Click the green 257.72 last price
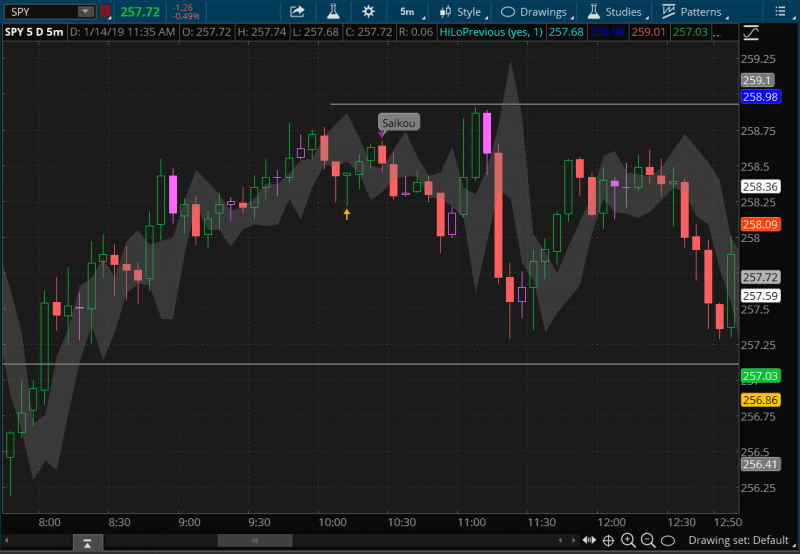The image size is (800, 554). 140,12
